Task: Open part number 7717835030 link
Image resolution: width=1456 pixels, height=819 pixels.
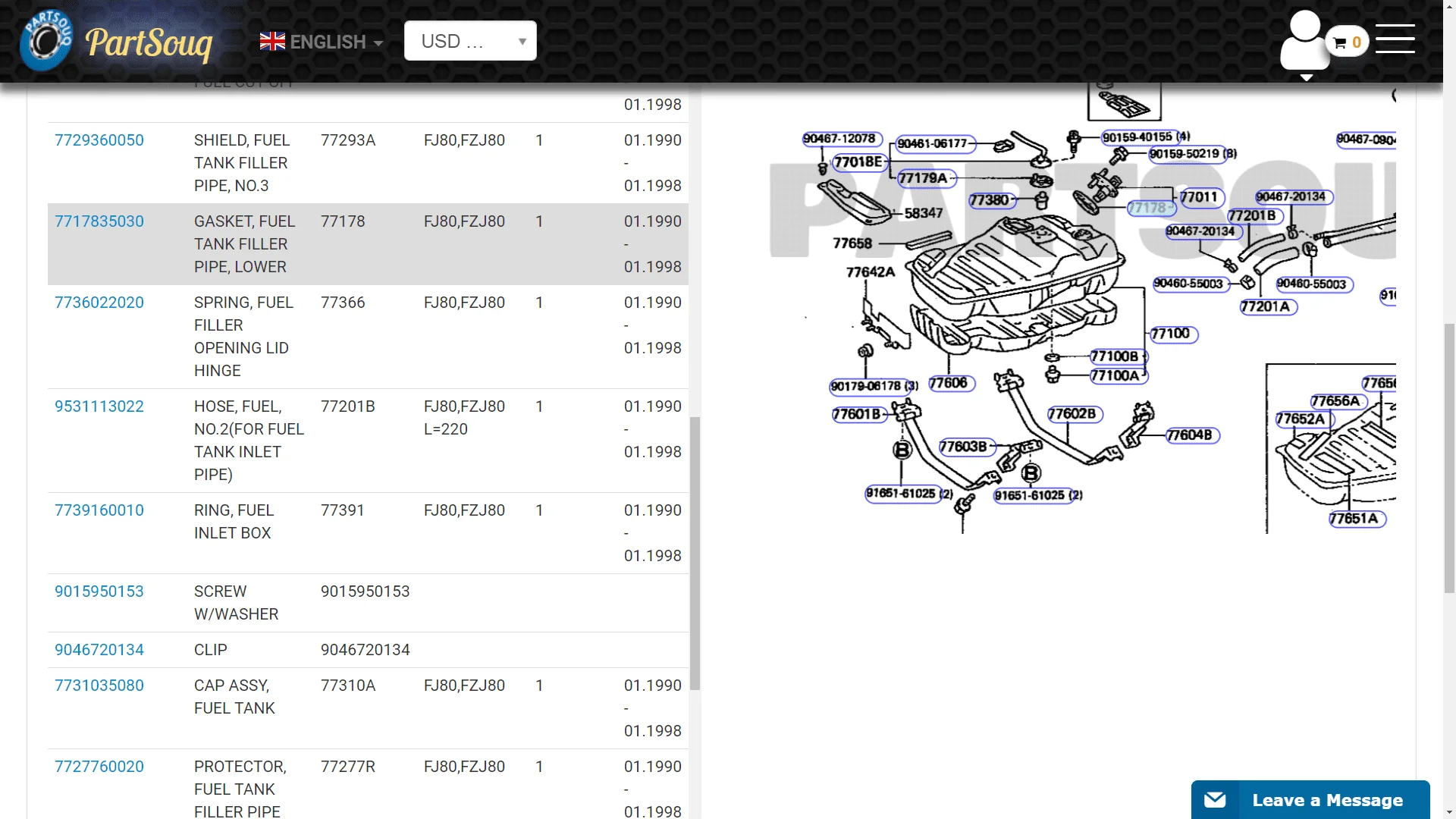Action: (99, 221)
